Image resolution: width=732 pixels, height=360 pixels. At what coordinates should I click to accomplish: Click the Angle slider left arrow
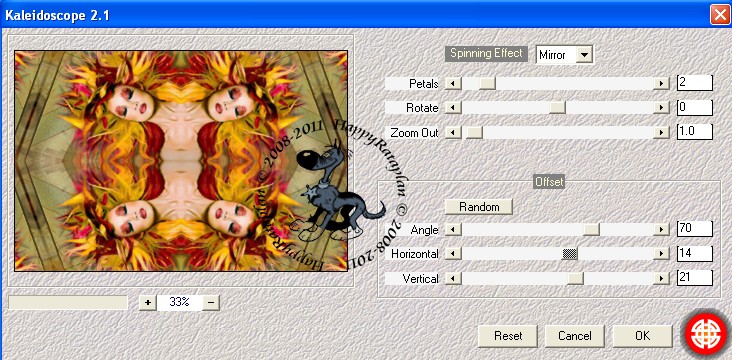point(453,229)
